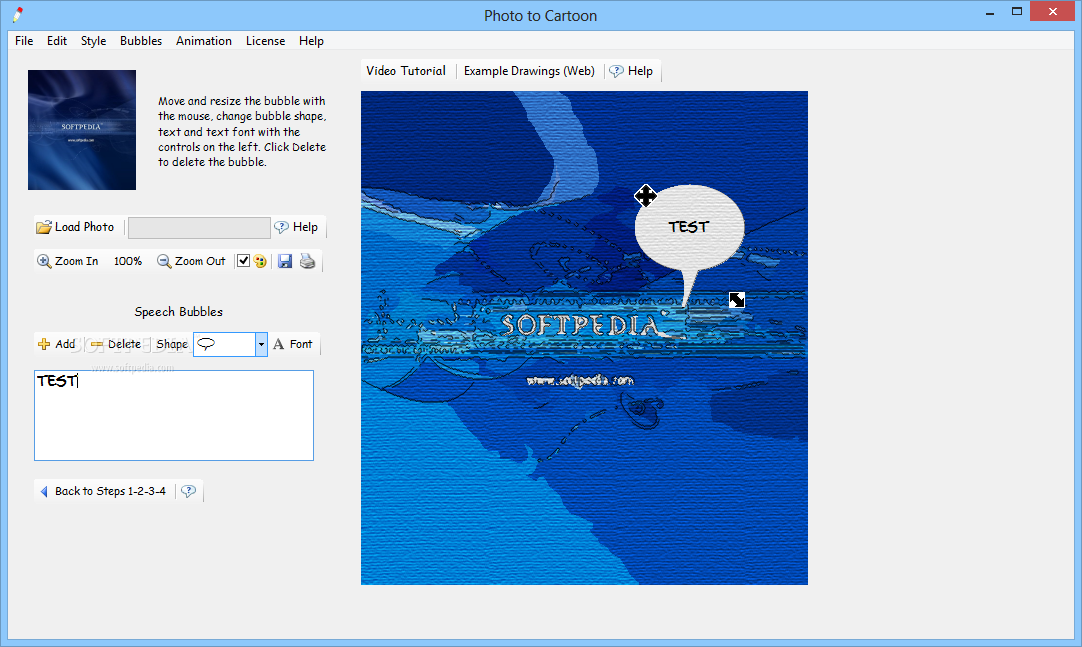Screen dimensions: 1082x647
Task: Click the bubble resize handle on canvas
Action: (737, 299)
